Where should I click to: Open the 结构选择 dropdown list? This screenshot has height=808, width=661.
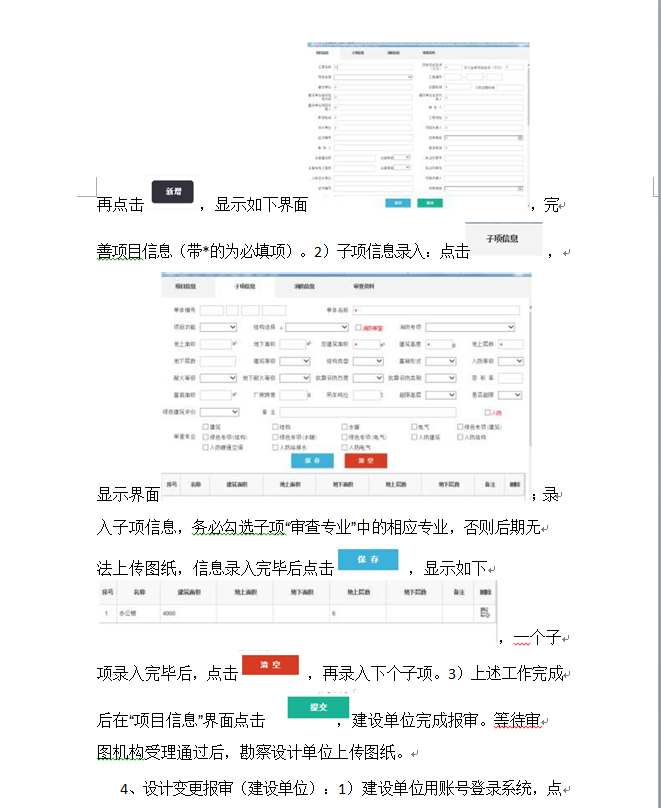click(319, 327)
